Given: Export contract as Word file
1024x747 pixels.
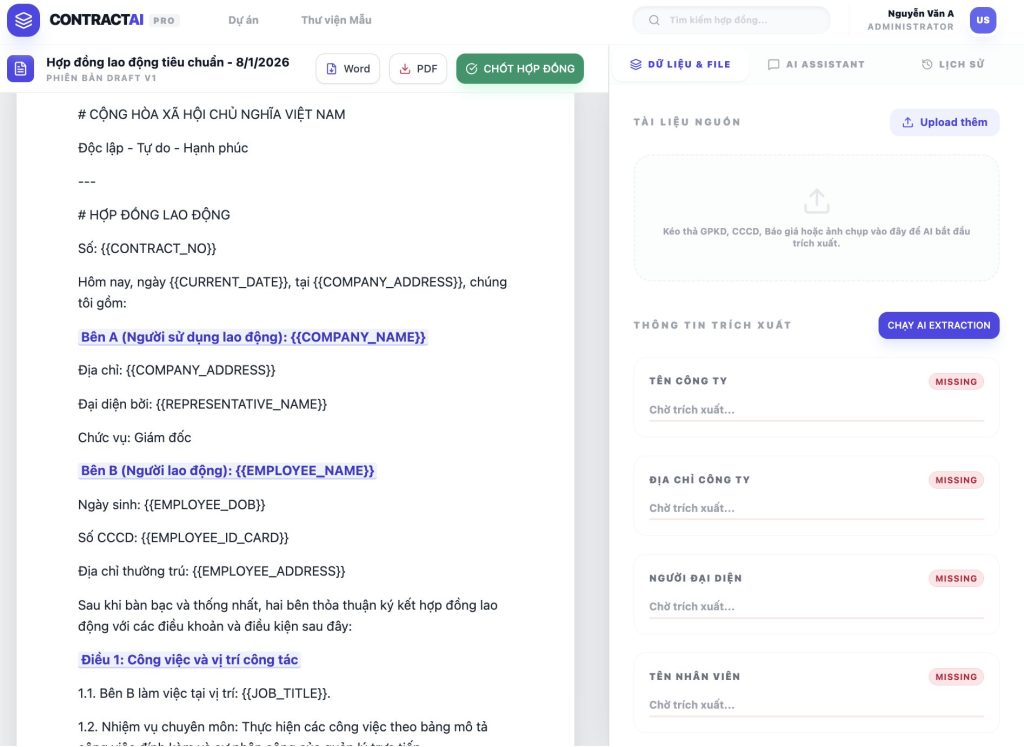Looking at the screenshot, I should coord(347,69).
